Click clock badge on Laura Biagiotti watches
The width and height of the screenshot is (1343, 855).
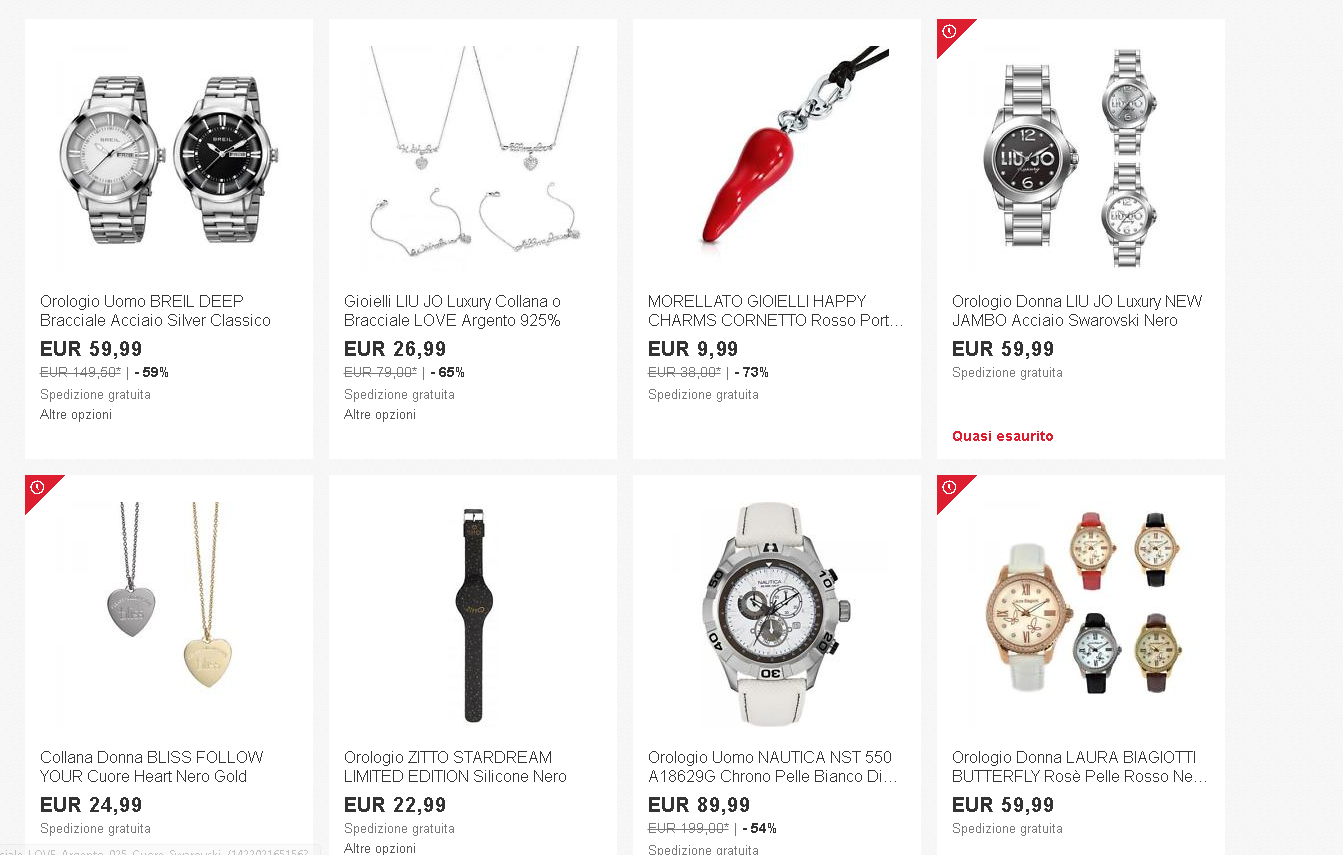(x=950, y=488)
